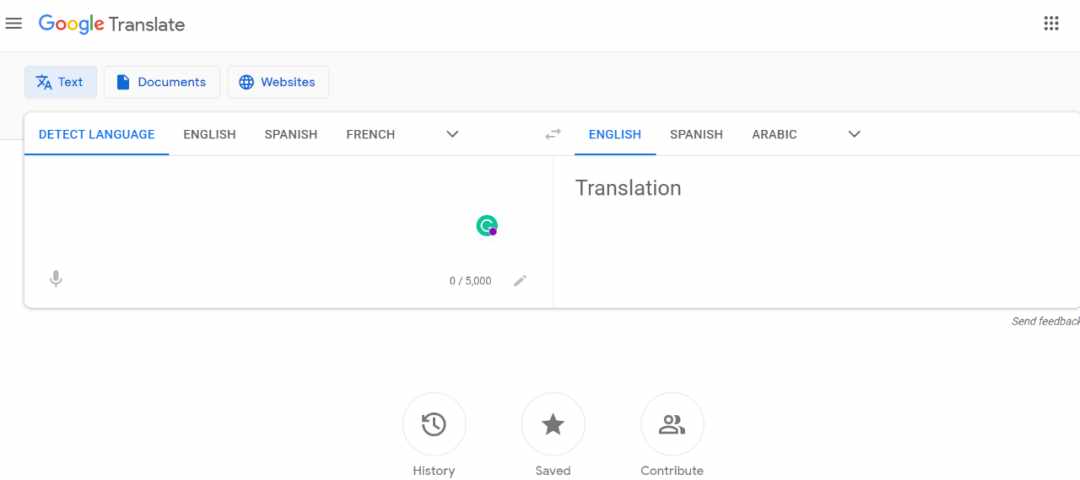
Task: Set Spanish as target language
Action: 696,134
